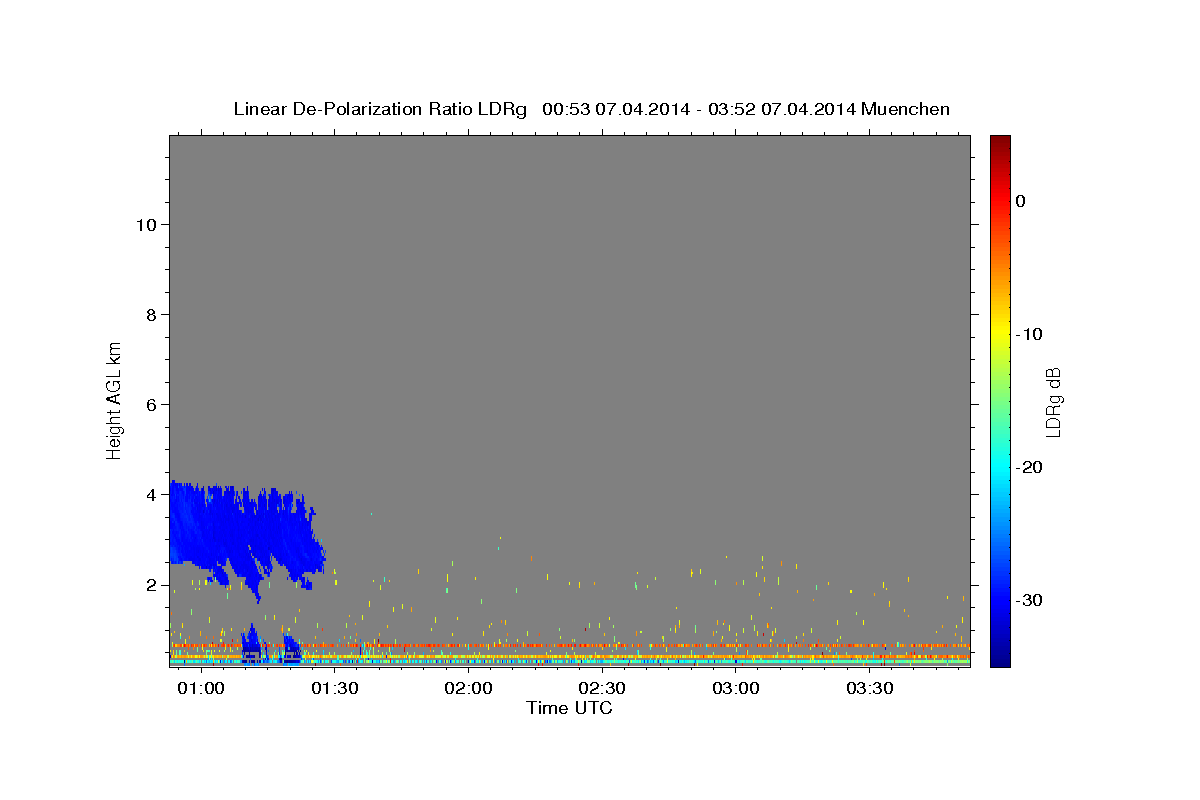This screenshot has height=800, width=1200.
Task: Click the orange-red horizontal band near the ground
Action: [570, 646]
